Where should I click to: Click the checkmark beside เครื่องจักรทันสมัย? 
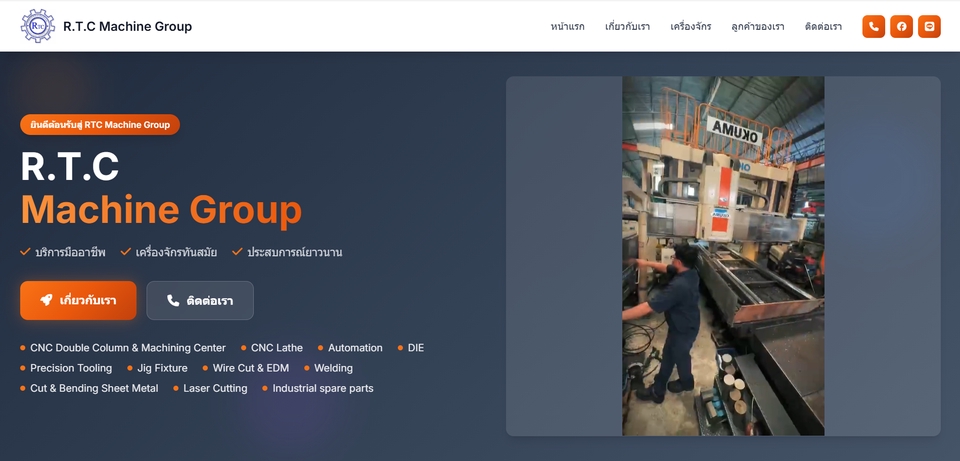point(126,252)
